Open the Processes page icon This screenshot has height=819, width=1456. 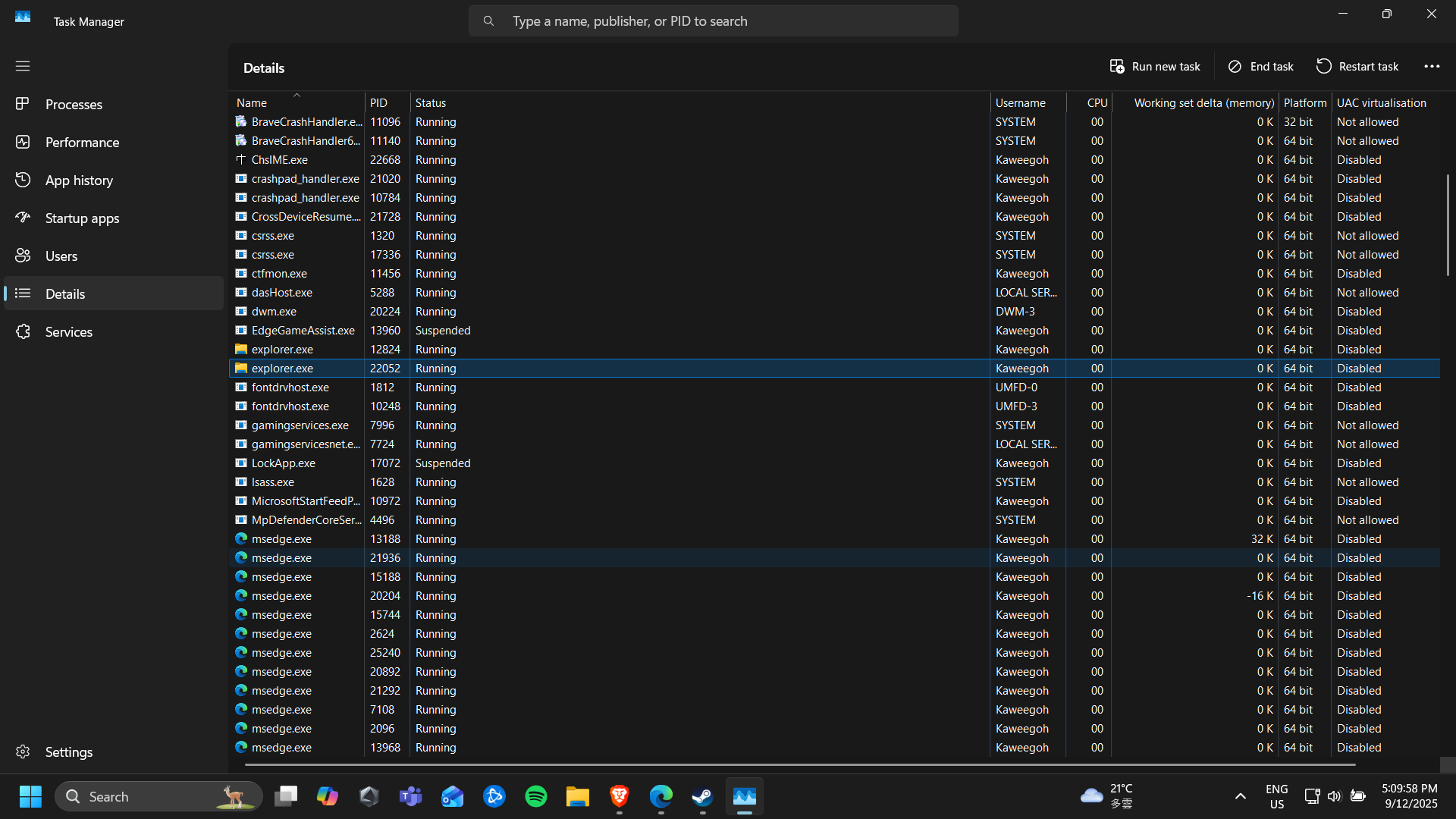point(23,104)
